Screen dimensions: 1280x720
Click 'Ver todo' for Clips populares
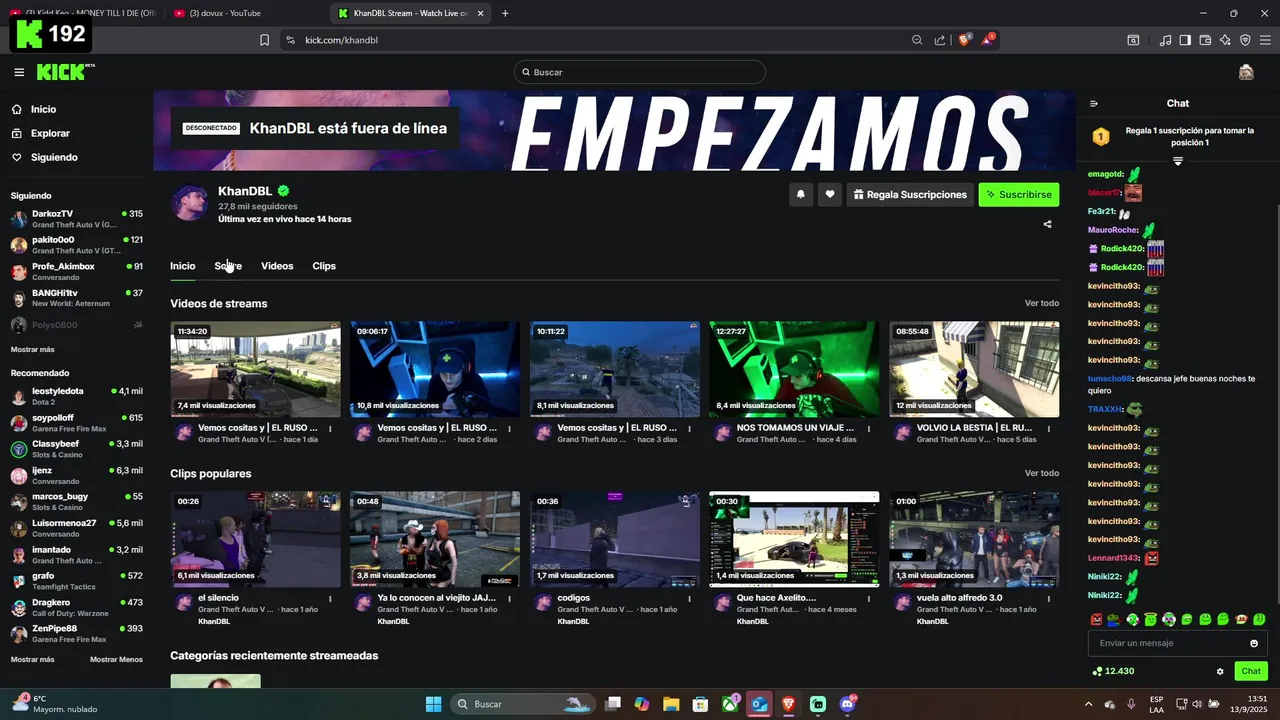tap(1041, 473)
